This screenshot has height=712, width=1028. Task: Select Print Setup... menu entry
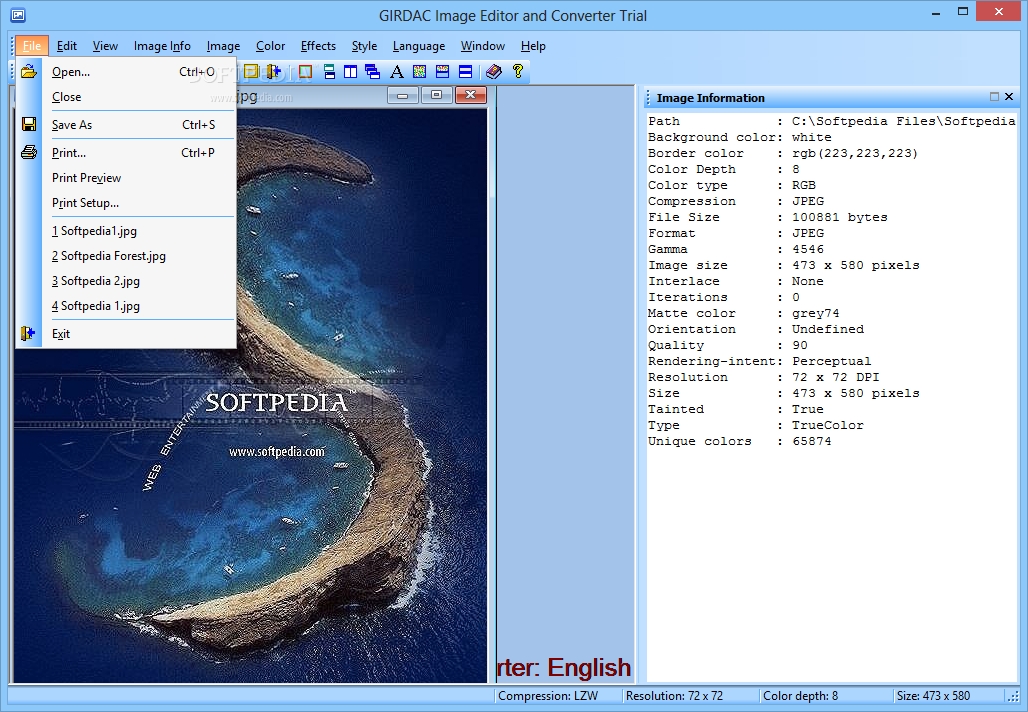[126, 203]
